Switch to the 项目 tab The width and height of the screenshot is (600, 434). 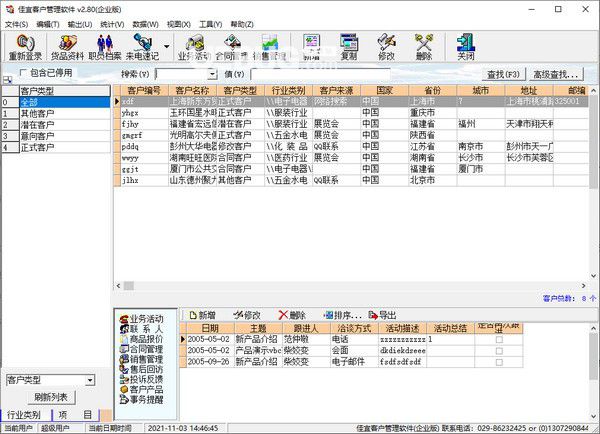[x=75, y=415]
